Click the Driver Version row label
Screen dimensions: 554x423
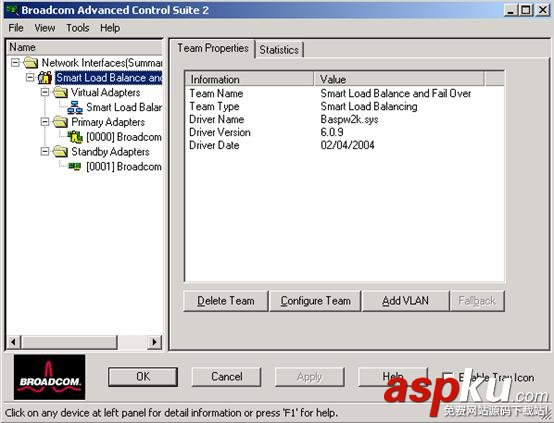click(220, 133)
